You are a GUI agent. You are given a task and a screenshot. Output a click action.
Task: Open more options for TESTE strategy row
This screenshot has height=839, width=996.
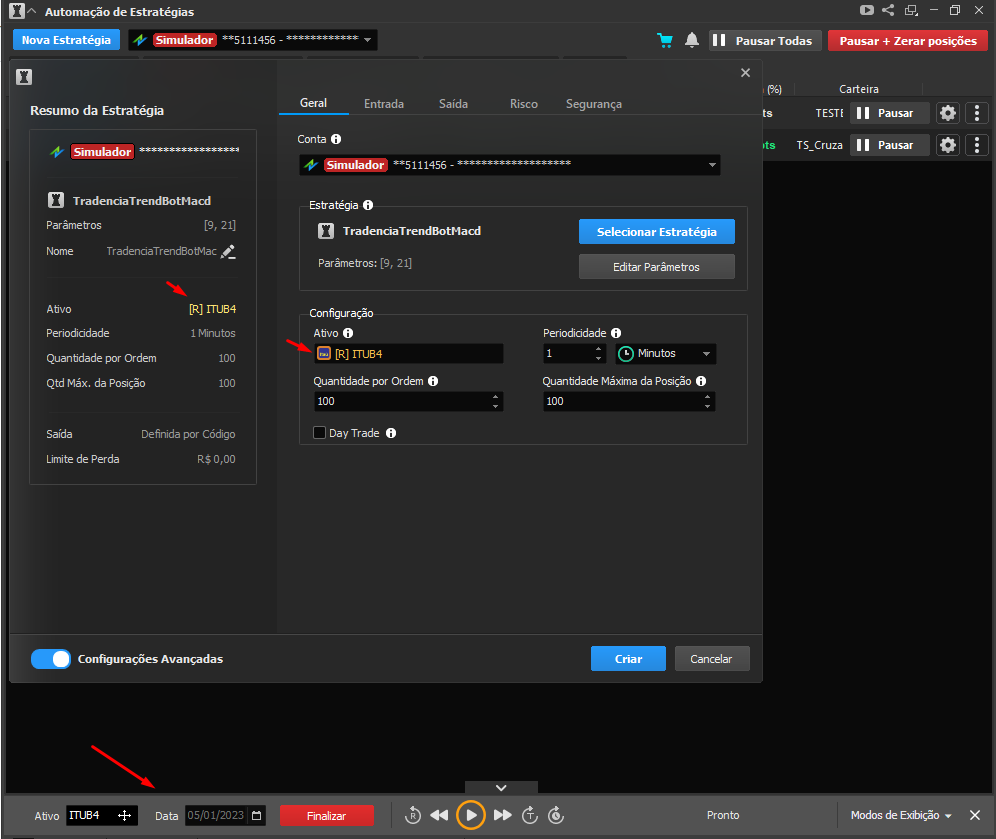tap(977, 113)
